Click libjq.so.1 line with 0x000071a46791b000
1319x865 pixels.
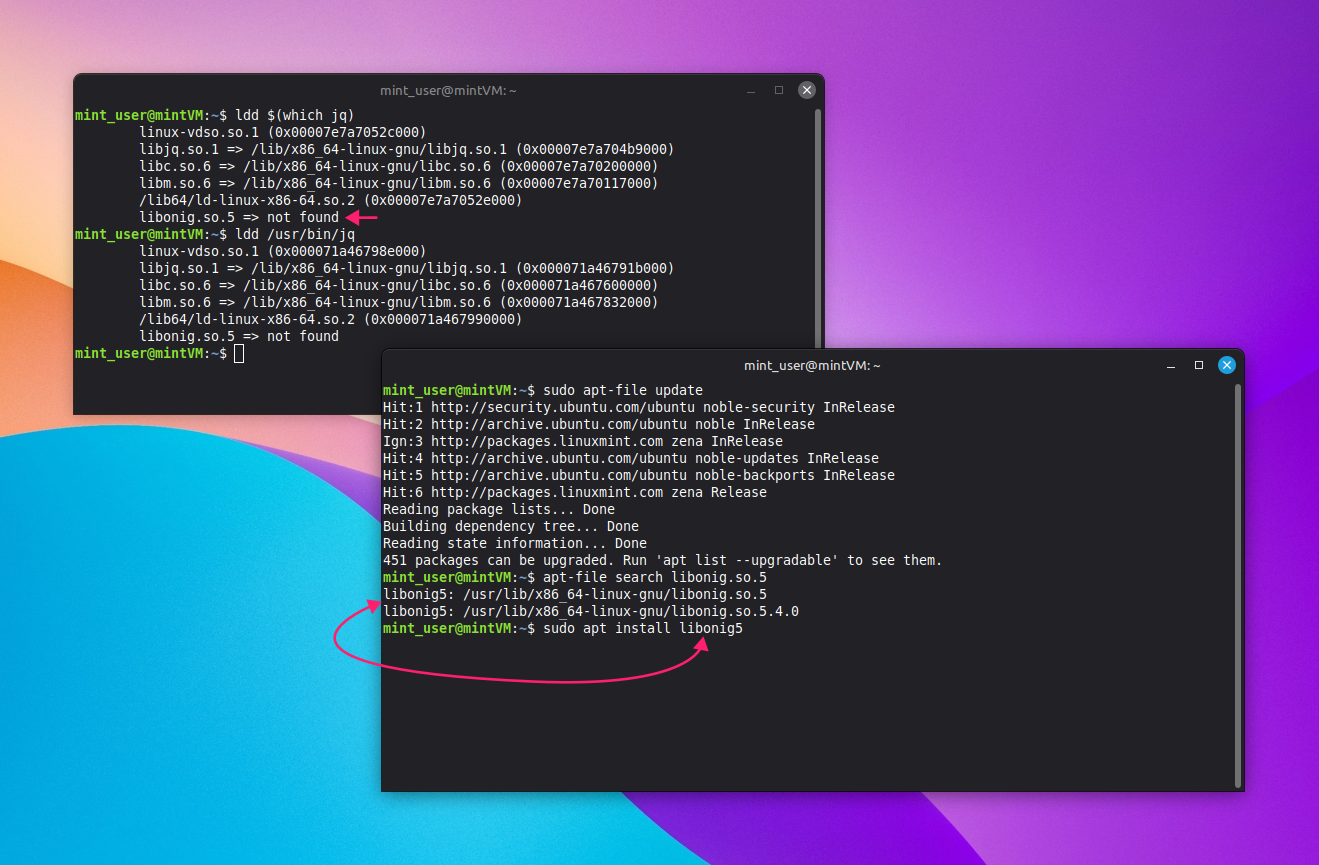tap(407, 268)
